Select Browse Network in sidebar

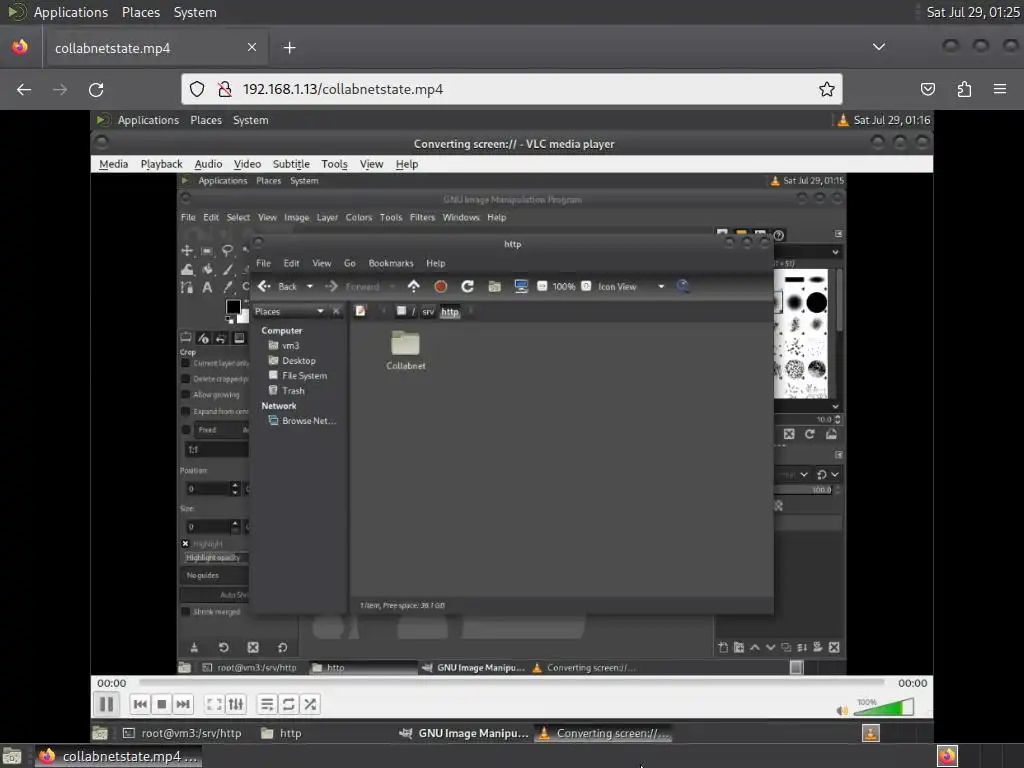(x=302, y=421)
